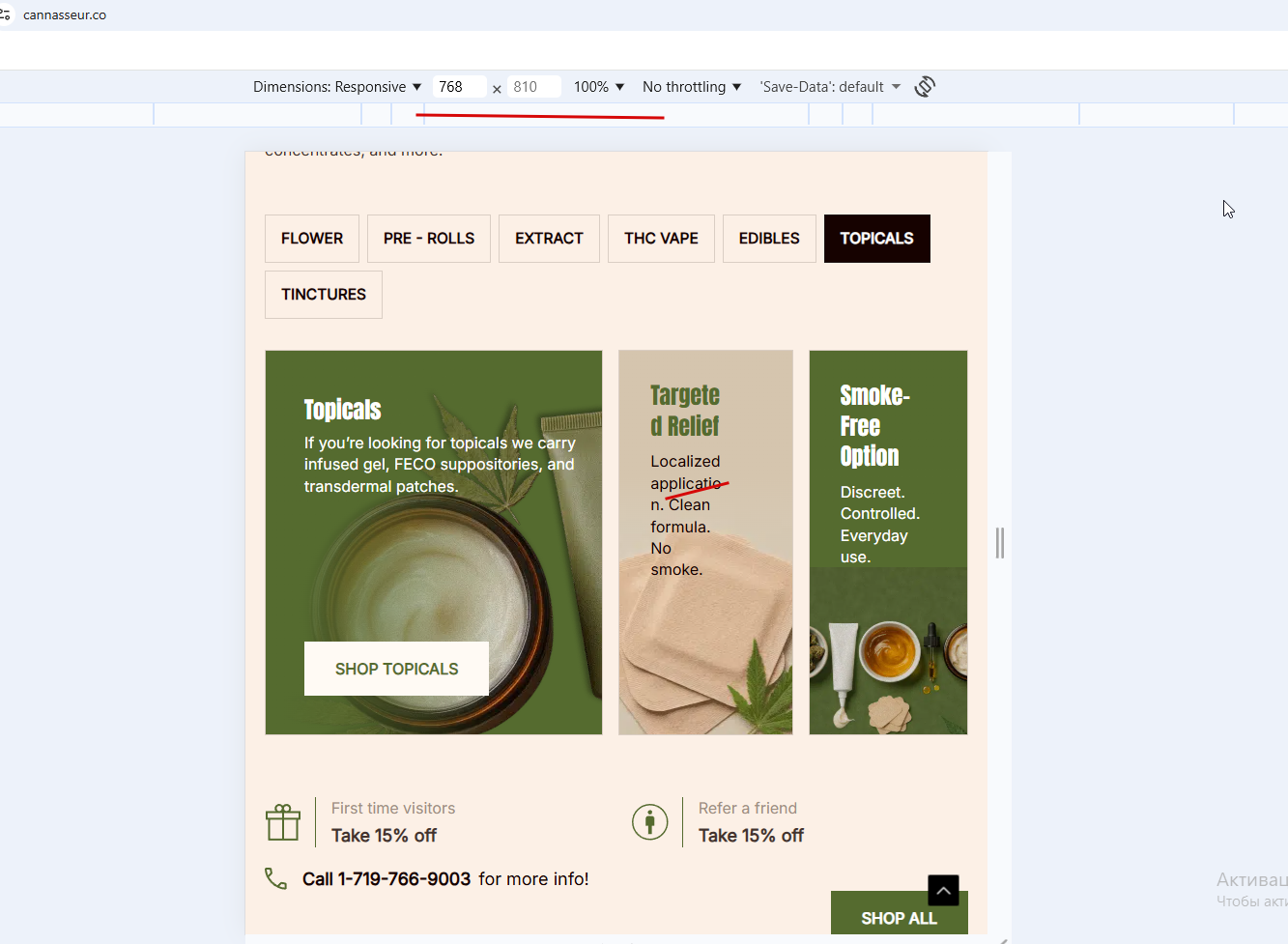
Task: Click the Smoke-Free Option card
Action: click(888, 542)
